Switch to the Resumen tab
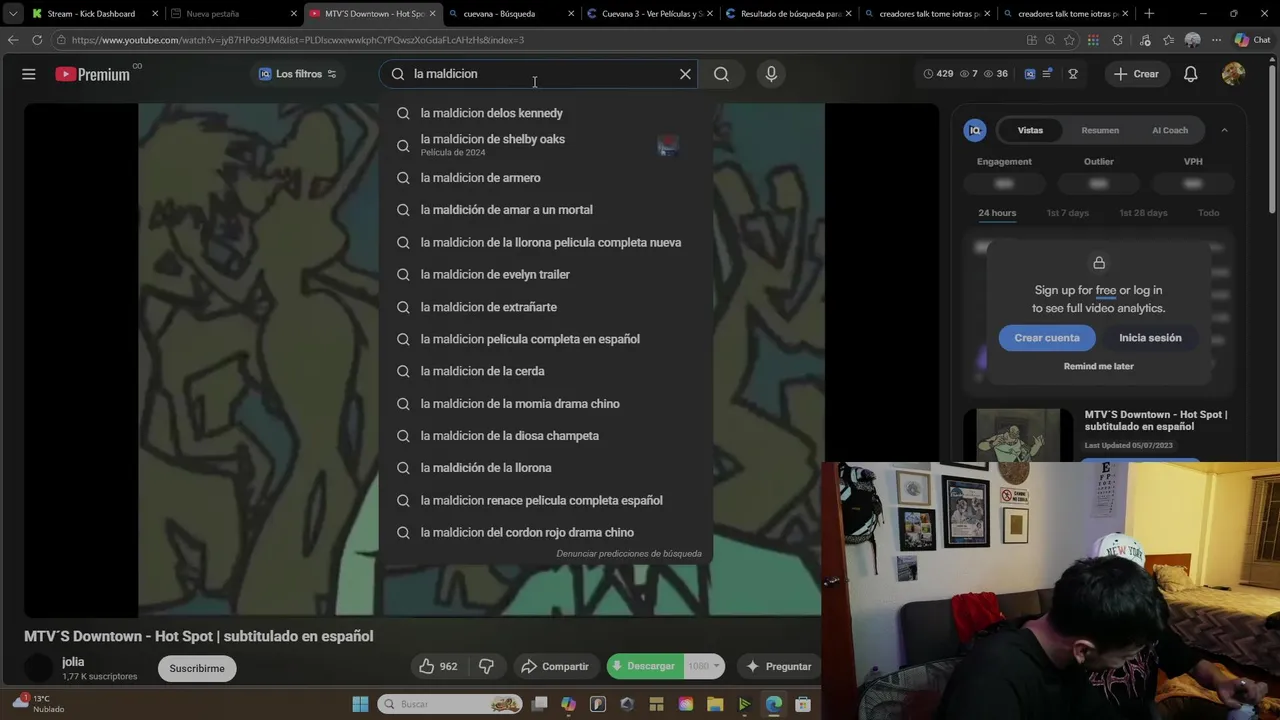This screenshot has height=720, width=1280. pos(1100,130)
